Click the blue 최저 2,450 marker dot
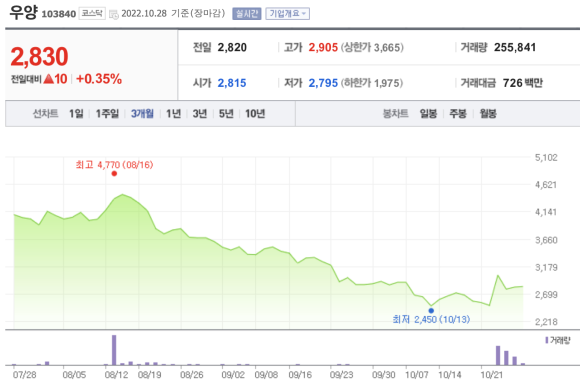This screenshot has height=392, width=580. coord(431,311)
